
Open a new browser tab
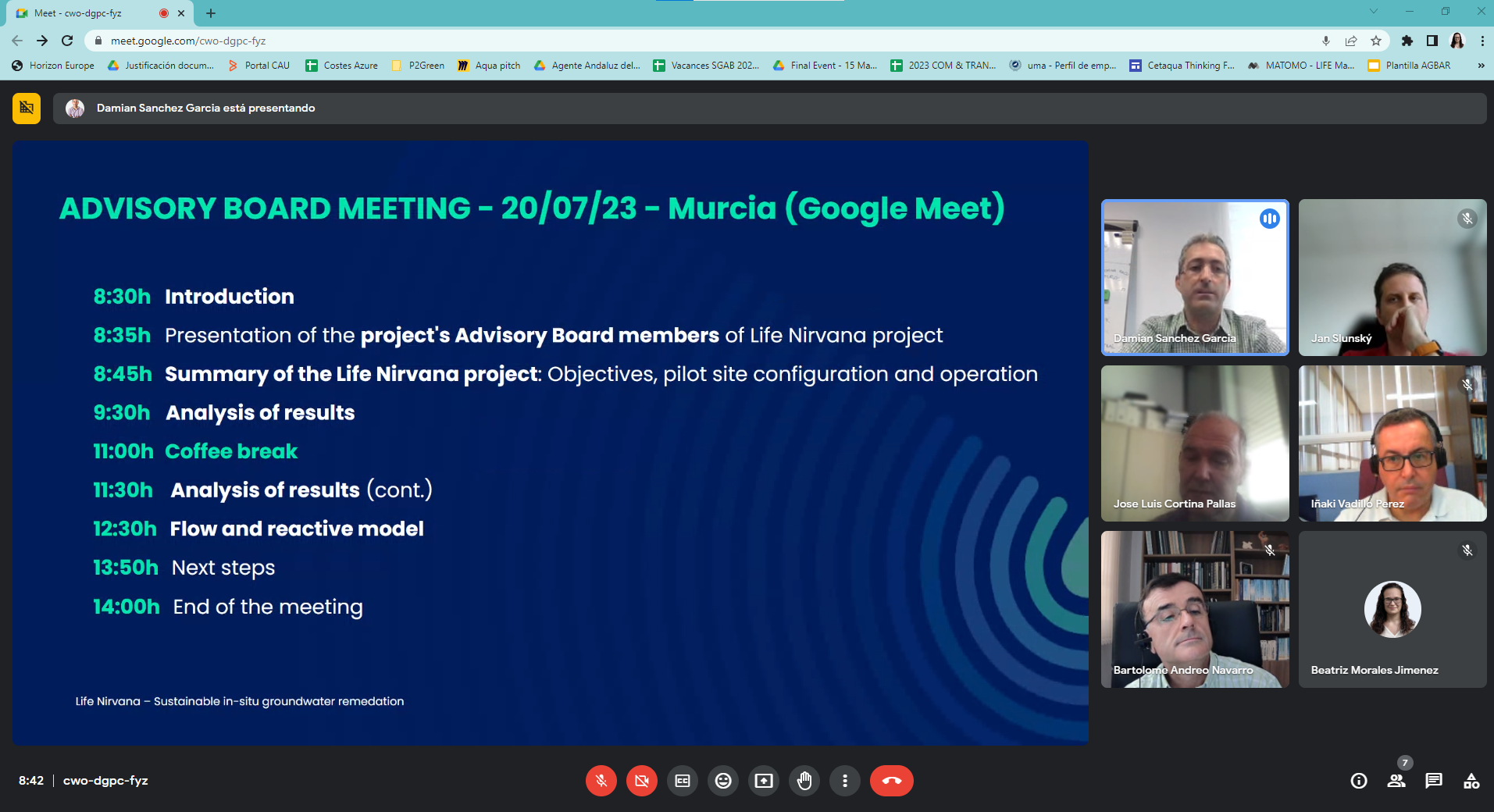pos(211,13)
